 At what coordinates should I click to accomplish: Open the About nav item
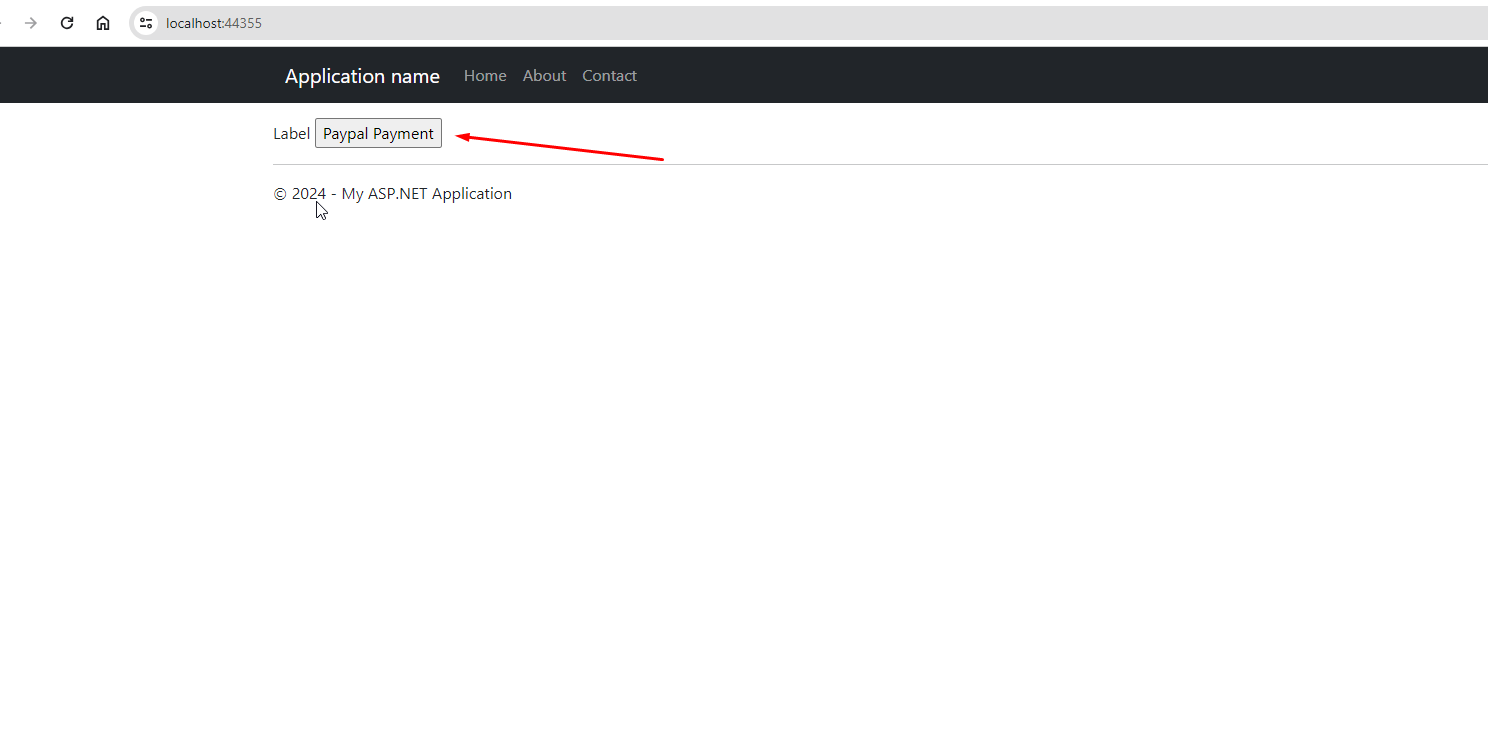click(544, 76)
